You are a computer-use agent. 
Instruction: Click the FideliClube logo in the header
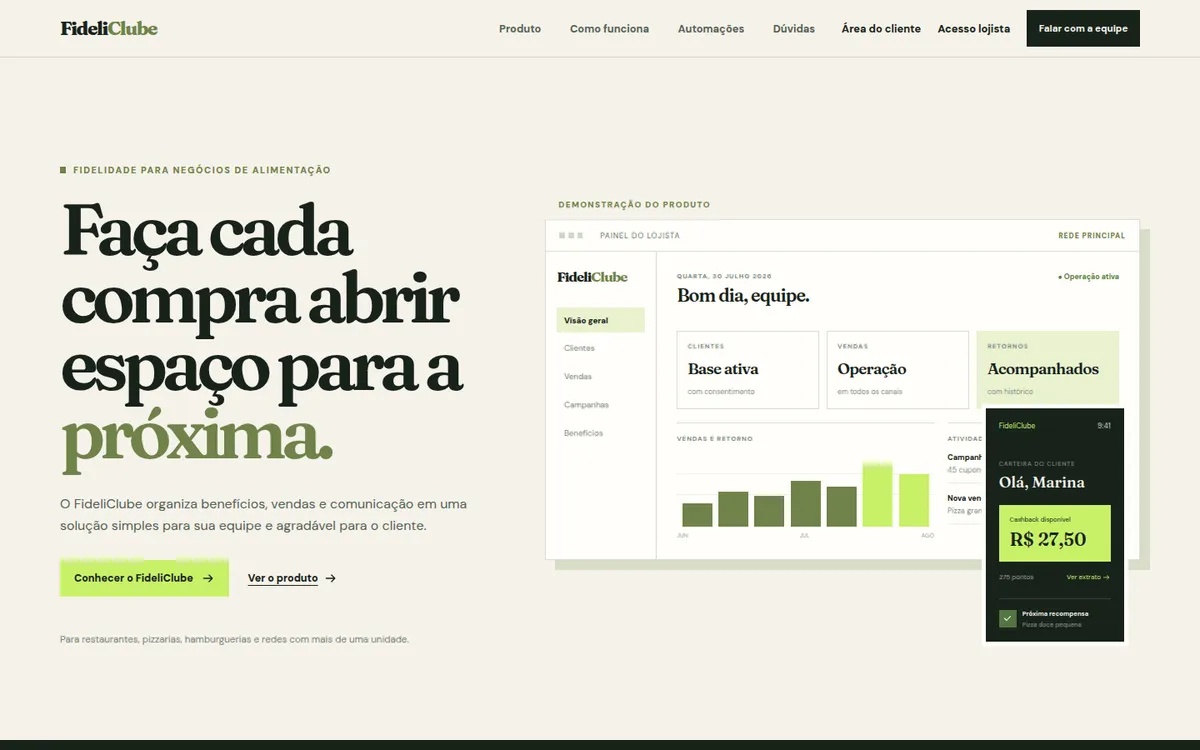109,28
